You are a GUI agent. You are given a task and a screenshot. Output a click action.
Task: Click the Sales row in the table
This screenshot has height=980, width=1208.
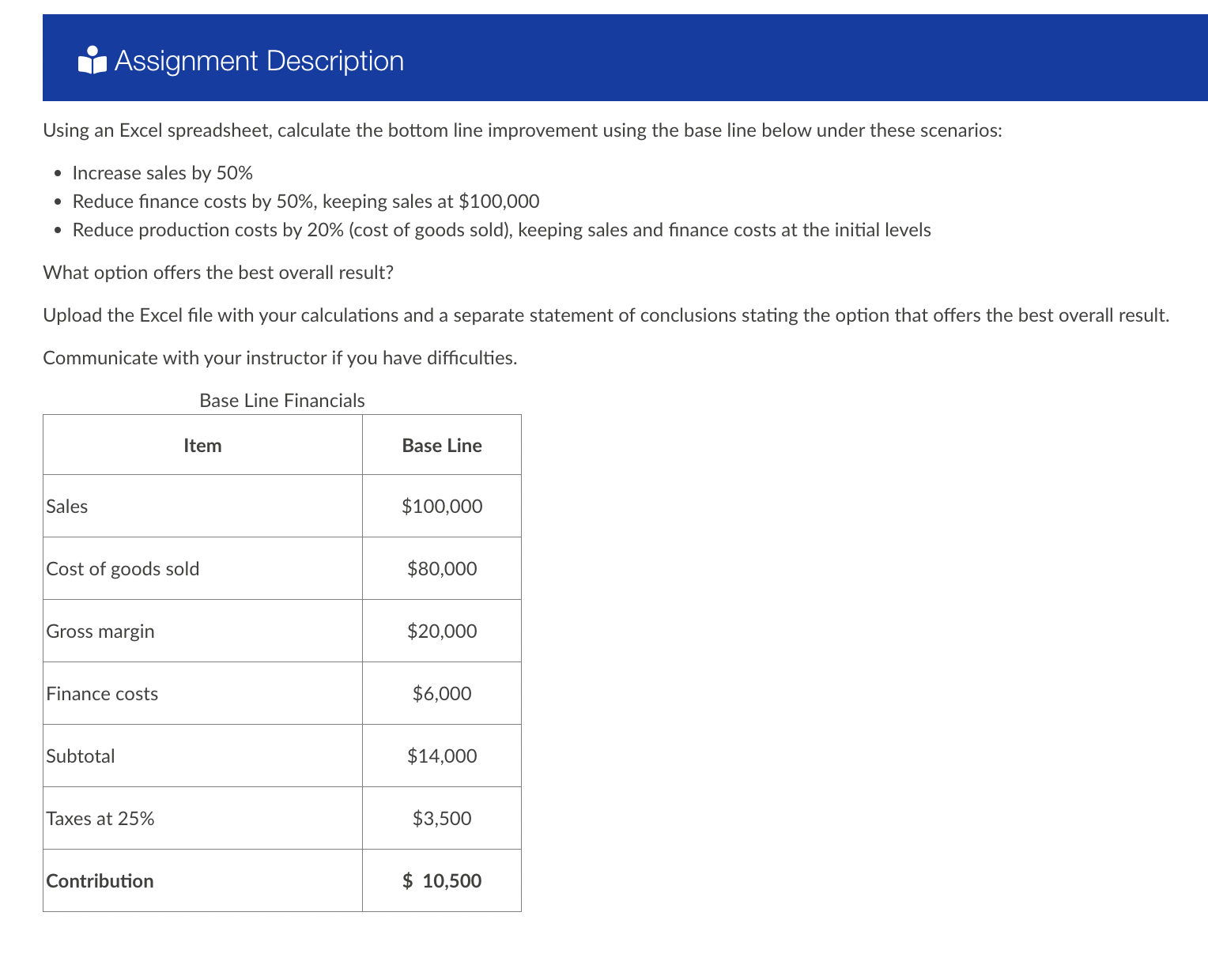[x=67, y=506]
